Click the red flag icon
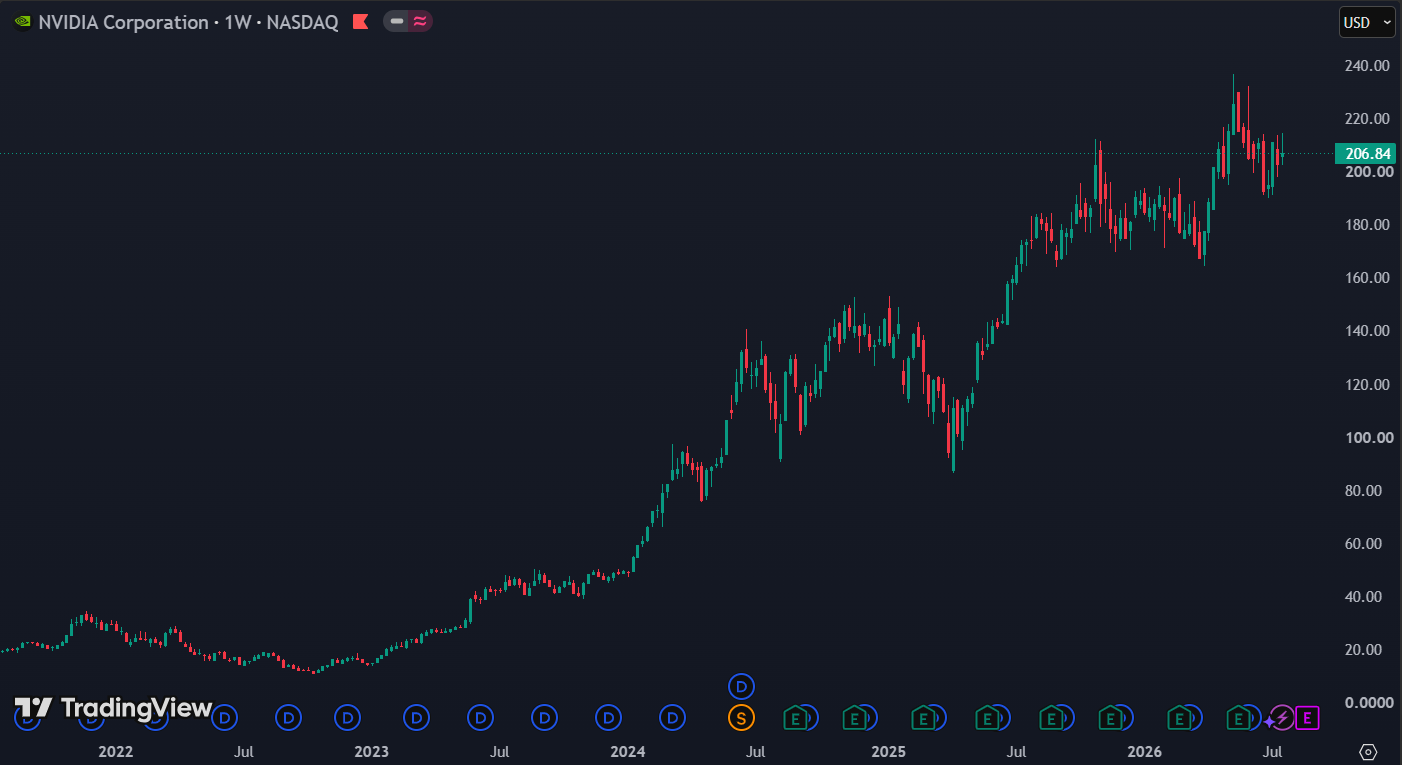1402x765 pixels. click(x=361, y=21)
